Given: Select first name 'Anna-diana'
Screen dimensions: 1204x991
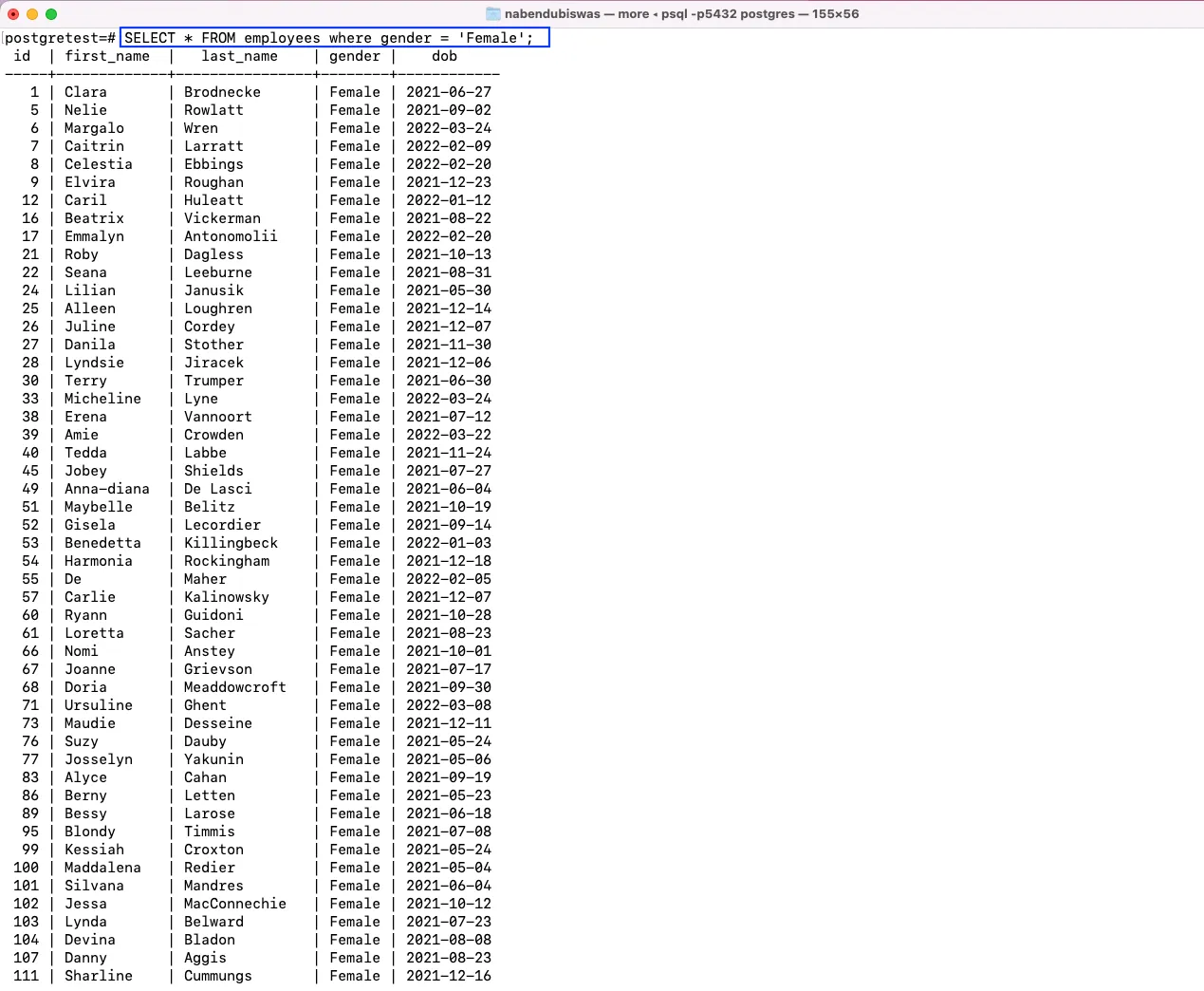Looking at the screenshot, I should [107, 489].
